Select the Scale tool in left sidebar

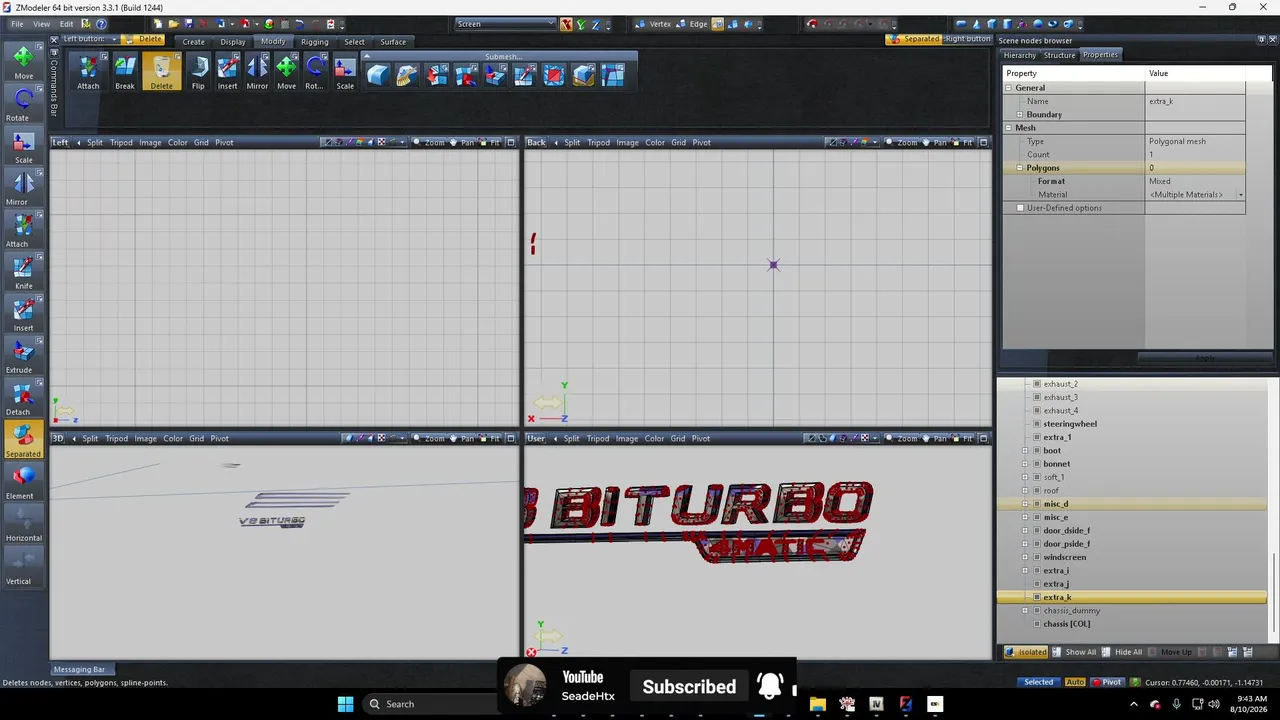pyautogui.click(x=23, y=146)
